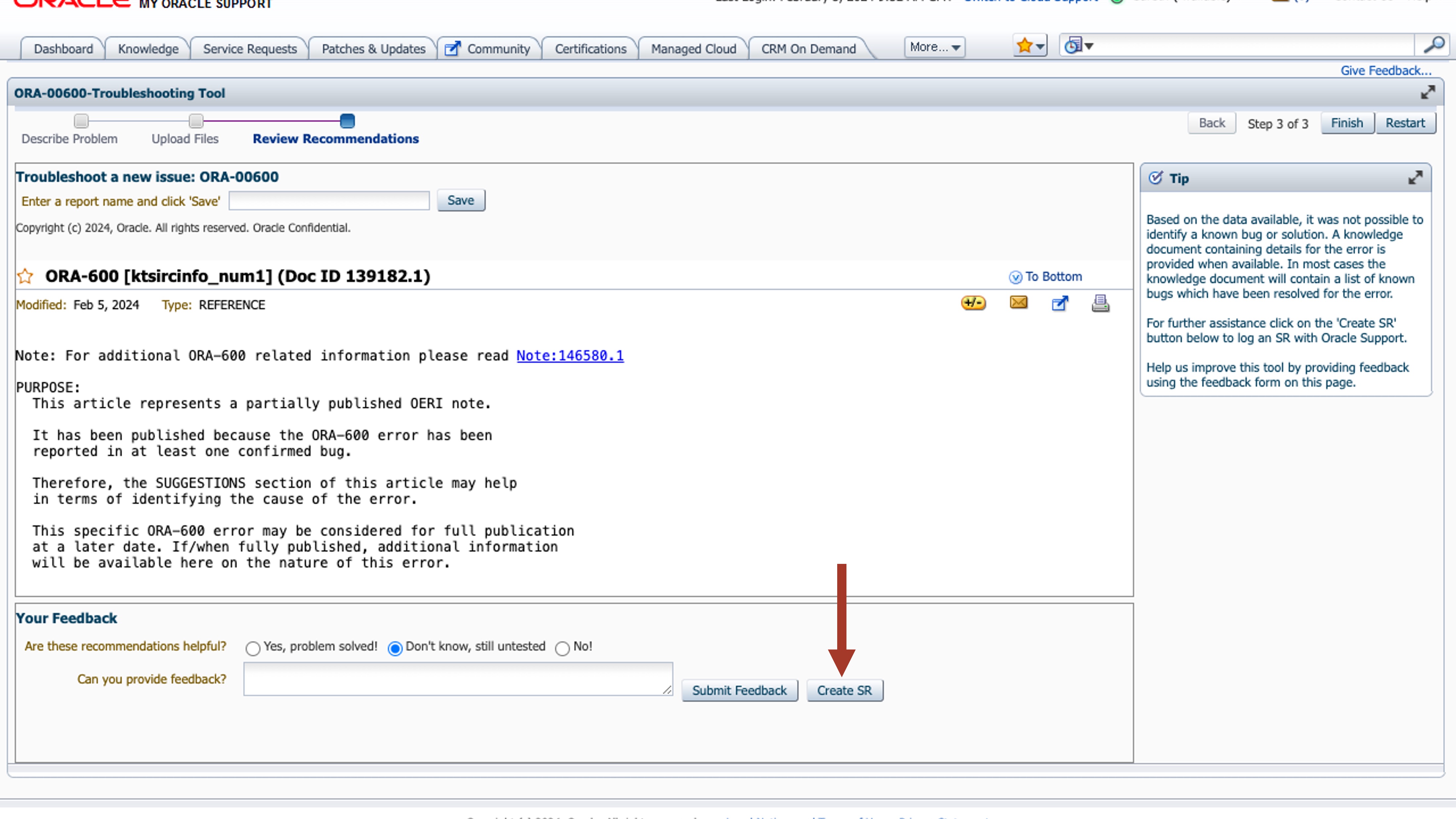Click the Upload Files step marker
1456x819 pixels.
[x=196, y=121]
